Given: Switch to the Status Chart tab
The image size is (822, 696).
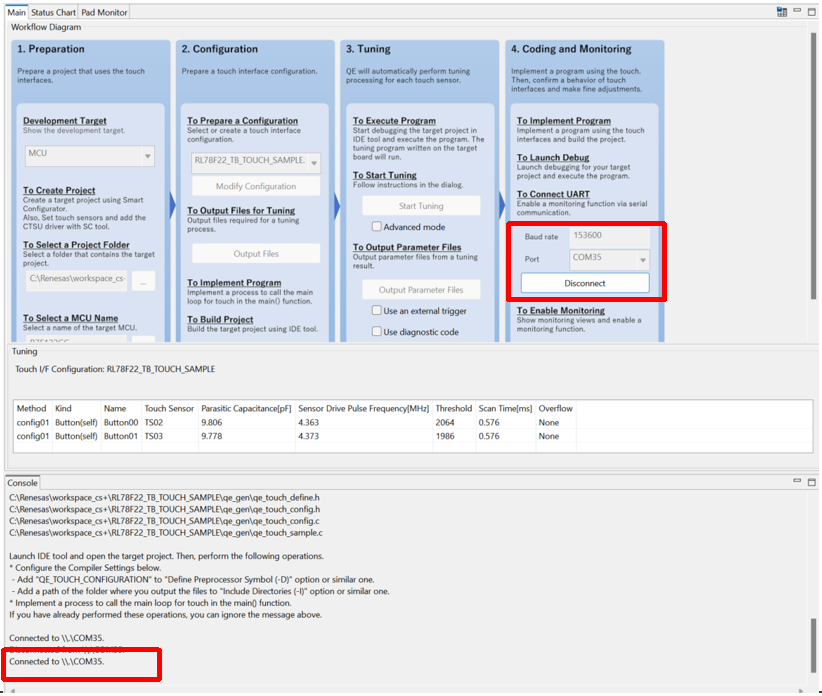Looking at the screenshot, I should pyautogui.click(x=53, y=12).
